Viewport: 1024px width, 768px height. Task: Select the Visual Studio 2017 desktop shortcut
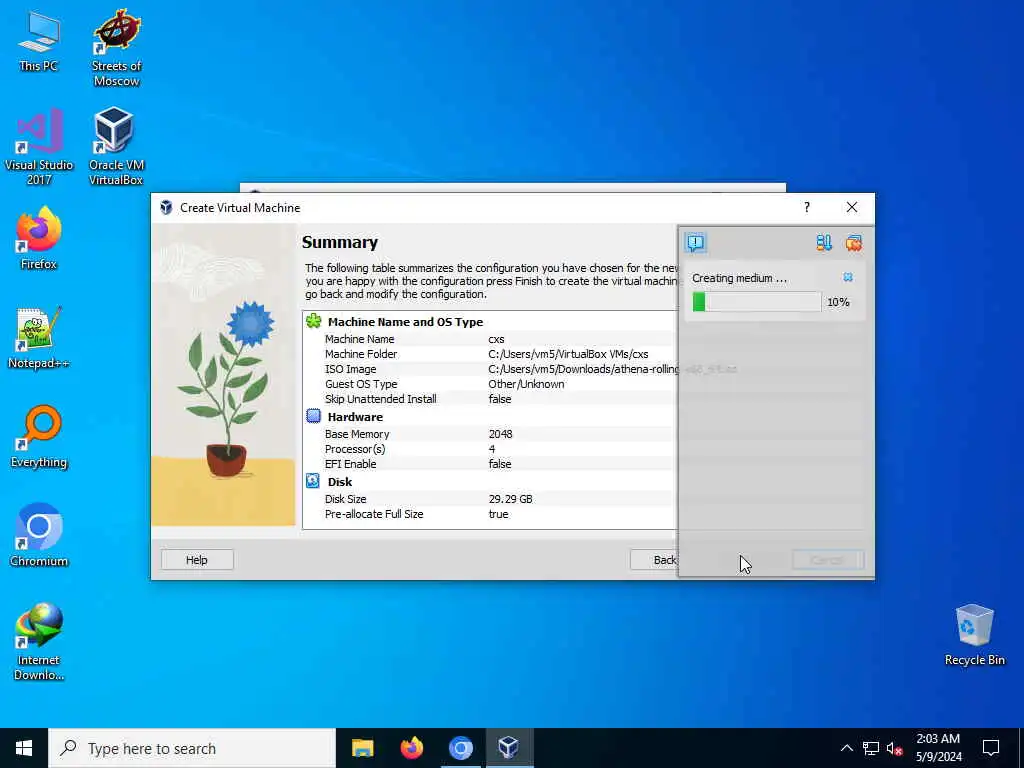[x=39, y=147]
